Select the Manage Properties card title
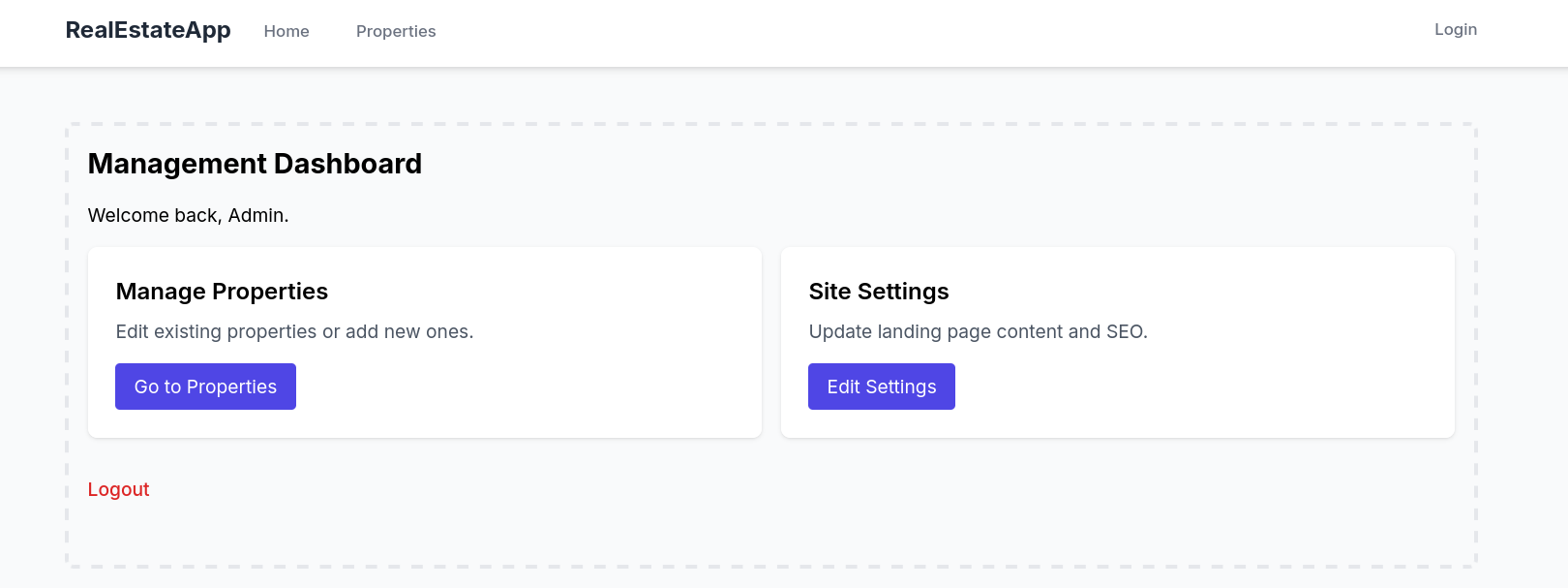Screen dimensions: 1568x588 pos(222,292)
